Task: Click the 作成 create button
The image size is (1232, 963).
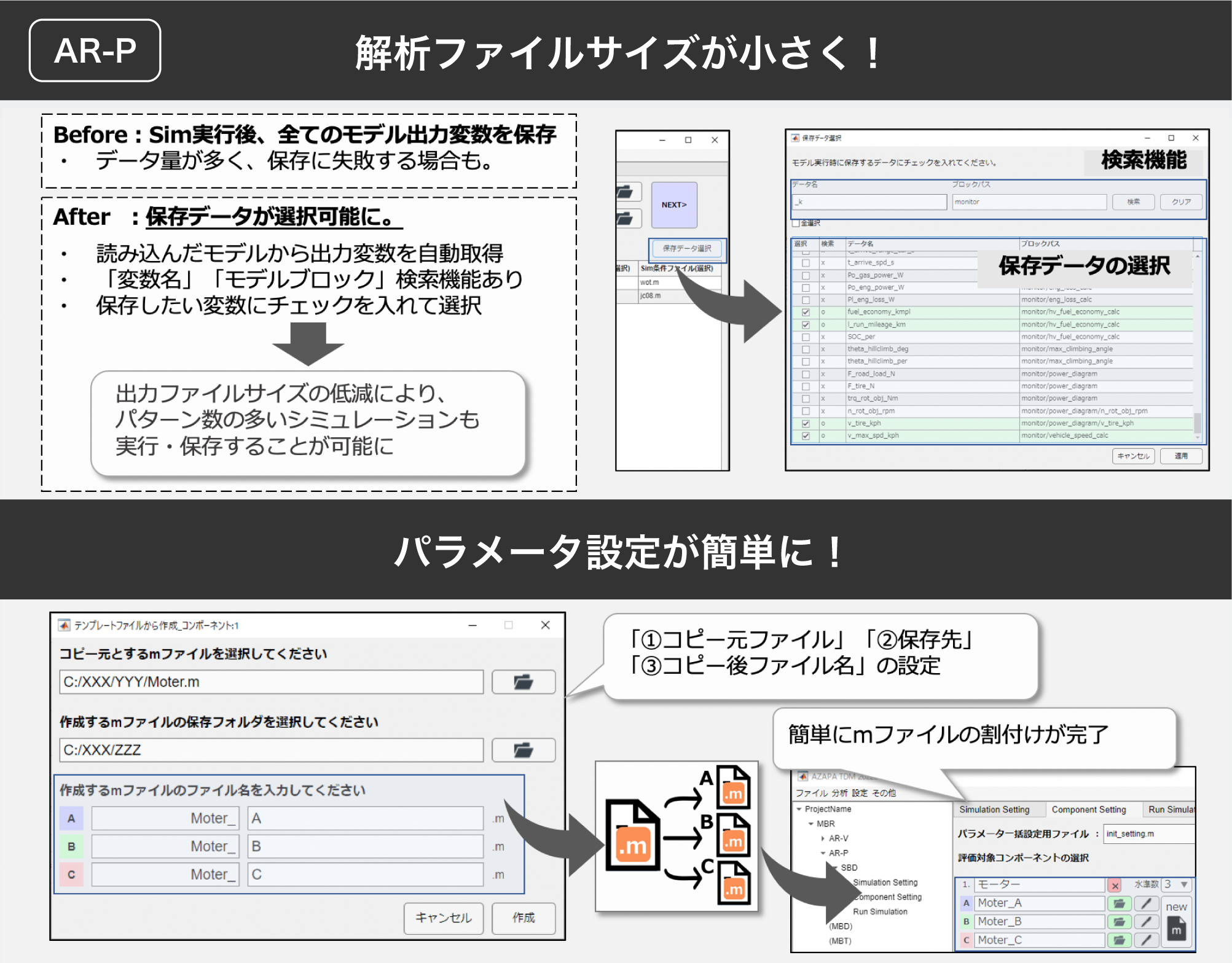Action: pos(524,918)
